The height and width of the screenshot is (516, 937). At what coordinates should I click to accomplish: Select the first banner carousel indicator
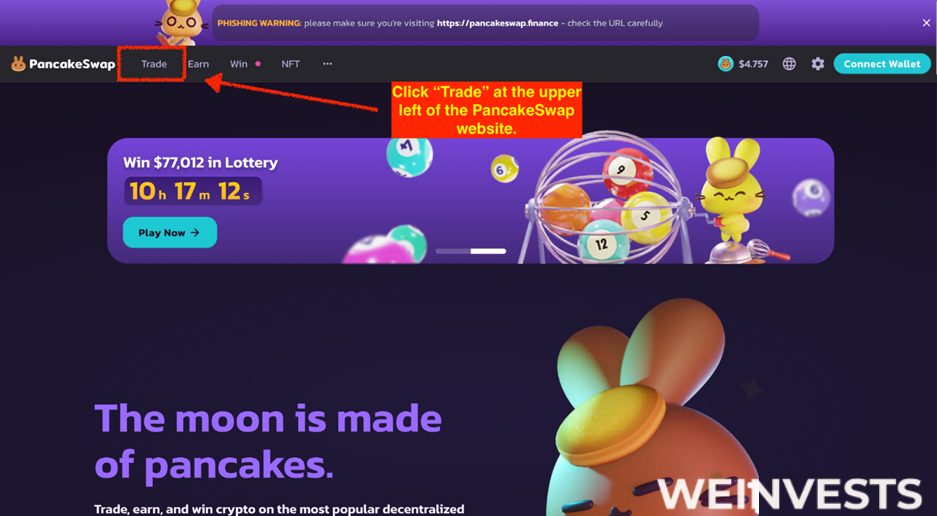[x=453, y=251]
